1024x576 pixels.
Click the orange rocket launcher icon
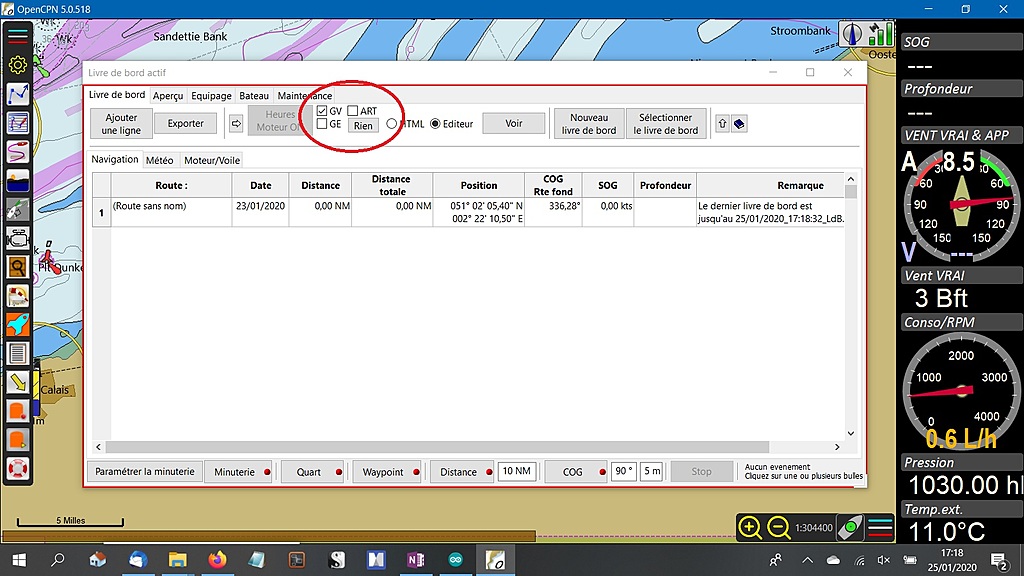(x=18, y=325)
